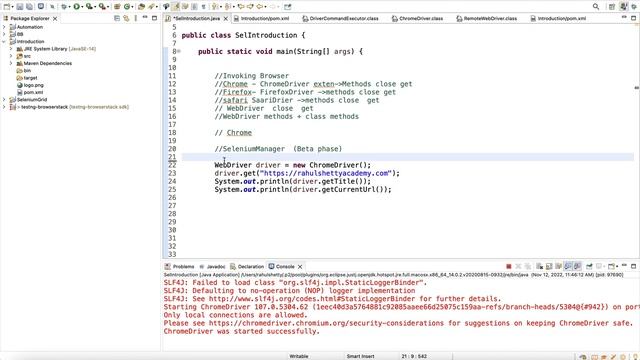Image resolution: width=640 pixels, height=360 pixels.
Task: Expand JRE System Library node
Action: tap(11, 49)
